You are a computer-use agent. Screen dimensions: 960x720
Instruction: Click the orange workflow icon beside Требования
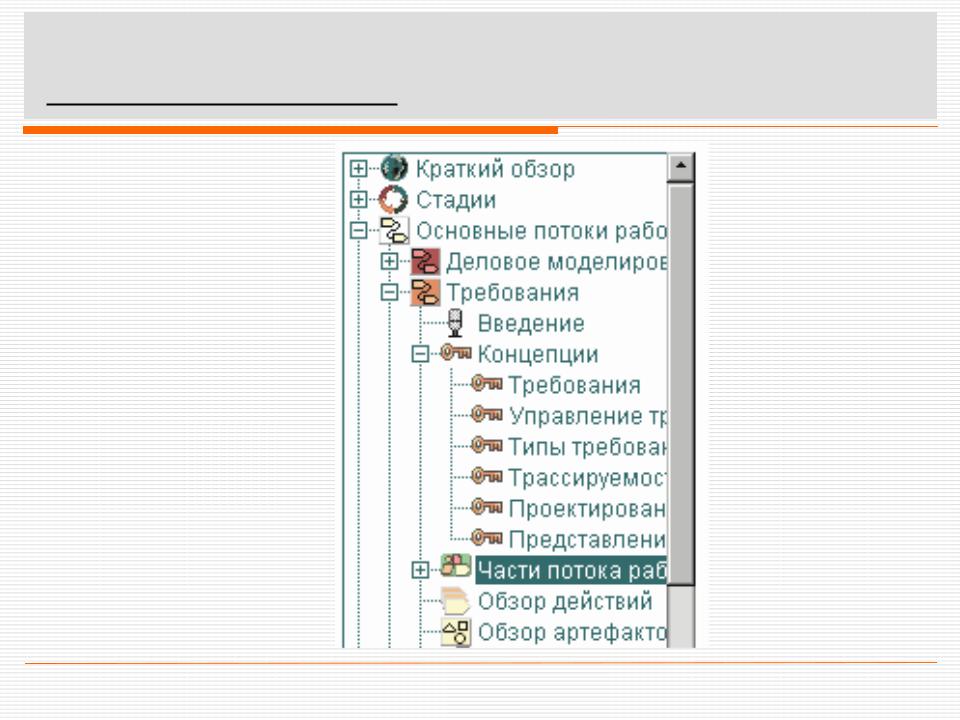[425, 292]
